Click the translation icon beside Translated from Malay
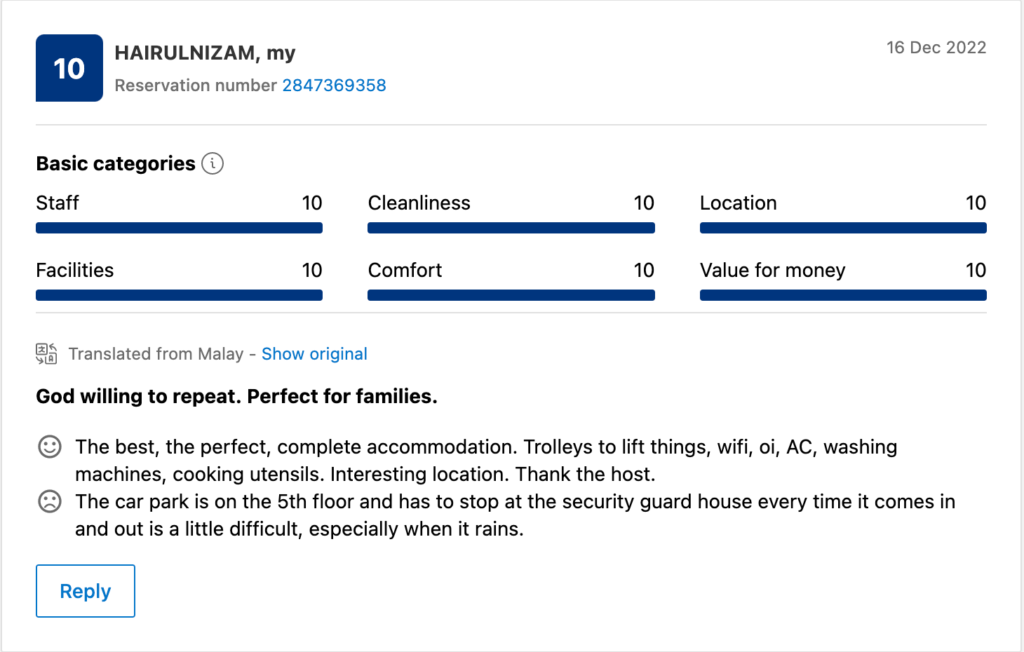The height and width of the screenshot is (652, 1024). 46,354
